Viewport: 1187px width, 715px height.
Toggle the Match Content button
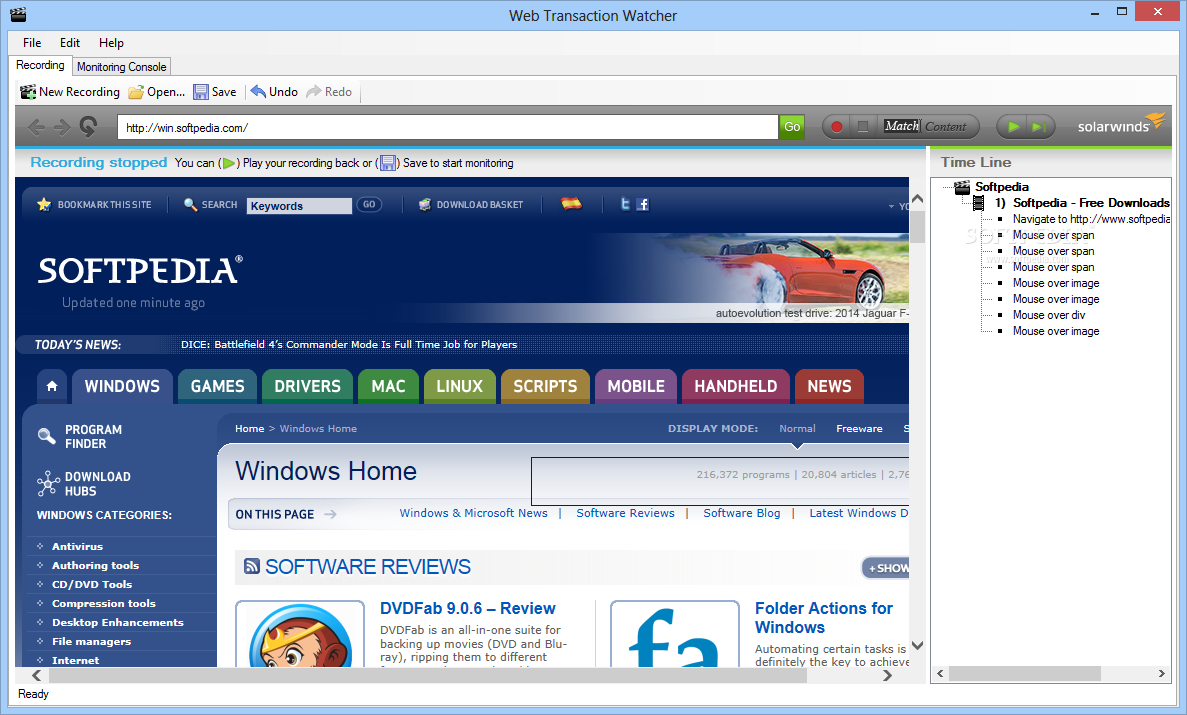925,126
